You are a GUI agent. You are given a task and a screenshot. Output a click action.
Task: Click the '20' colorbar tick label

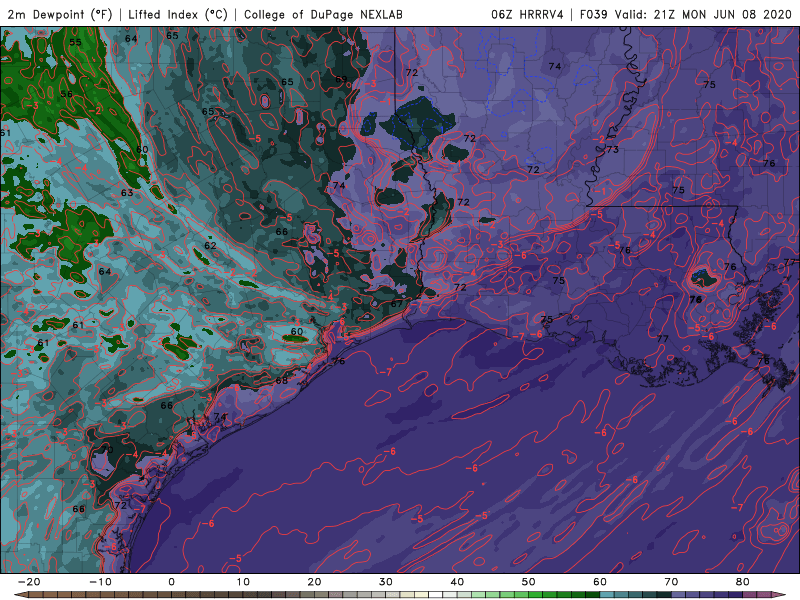click(314, 582)
